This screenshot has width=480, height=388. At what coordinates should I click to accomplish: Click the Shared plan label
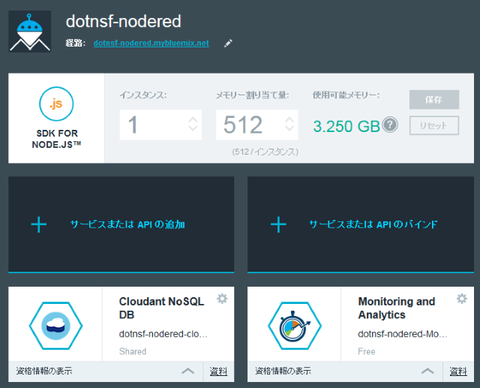133,351
